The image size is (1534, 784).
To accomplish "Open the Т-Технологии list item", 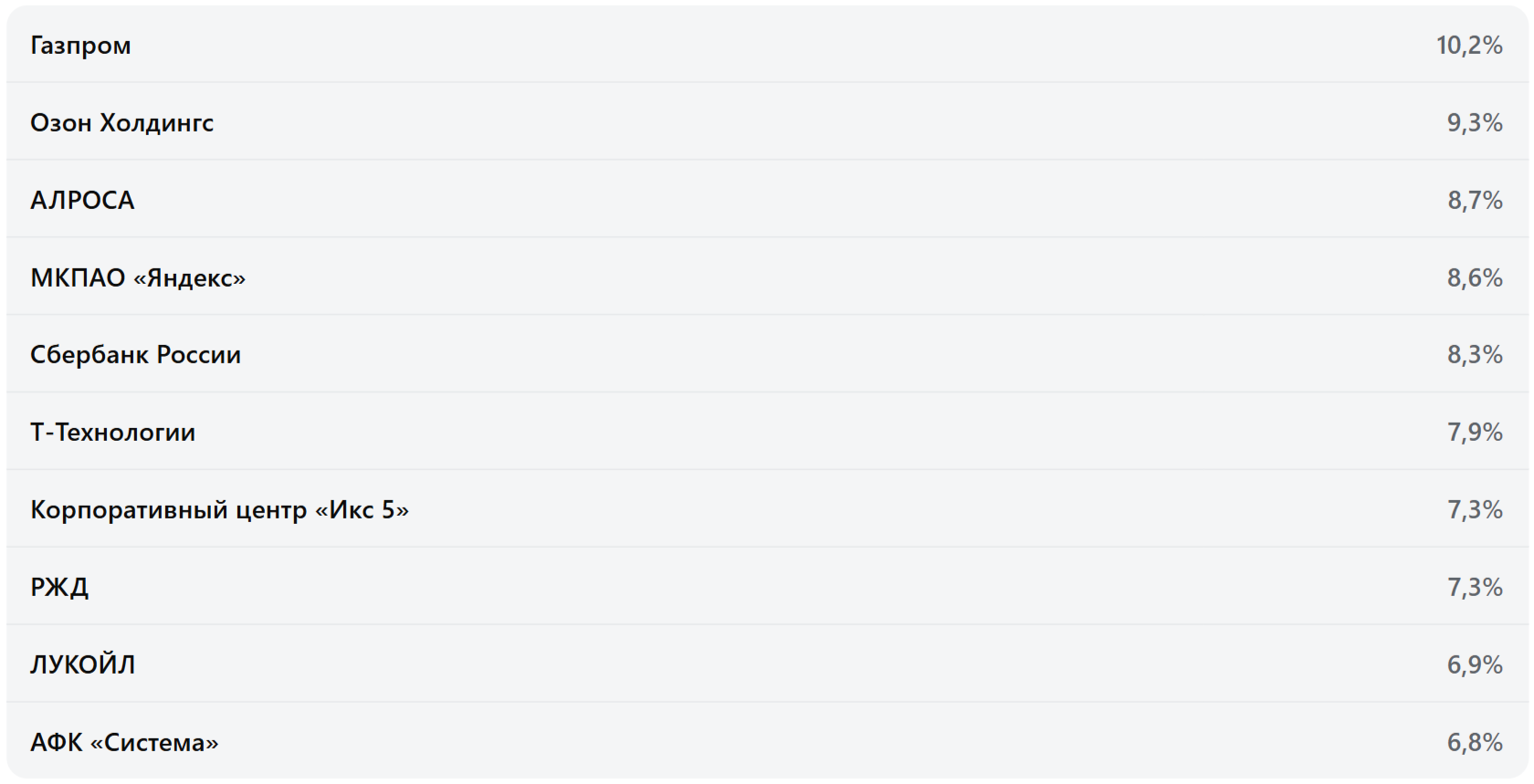I will click(112, 433).
